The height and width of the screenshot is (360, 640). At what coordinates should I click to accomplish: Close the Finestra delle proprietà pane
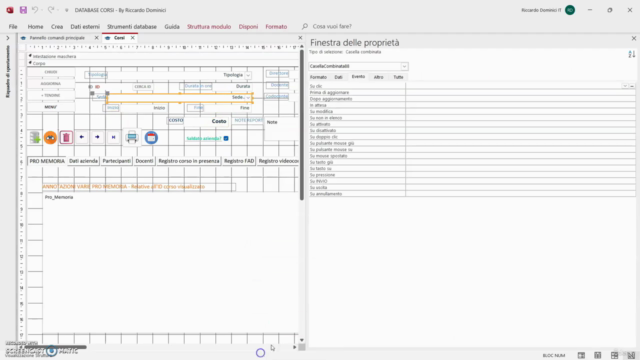pyautogui.click(x=633, y=38)
